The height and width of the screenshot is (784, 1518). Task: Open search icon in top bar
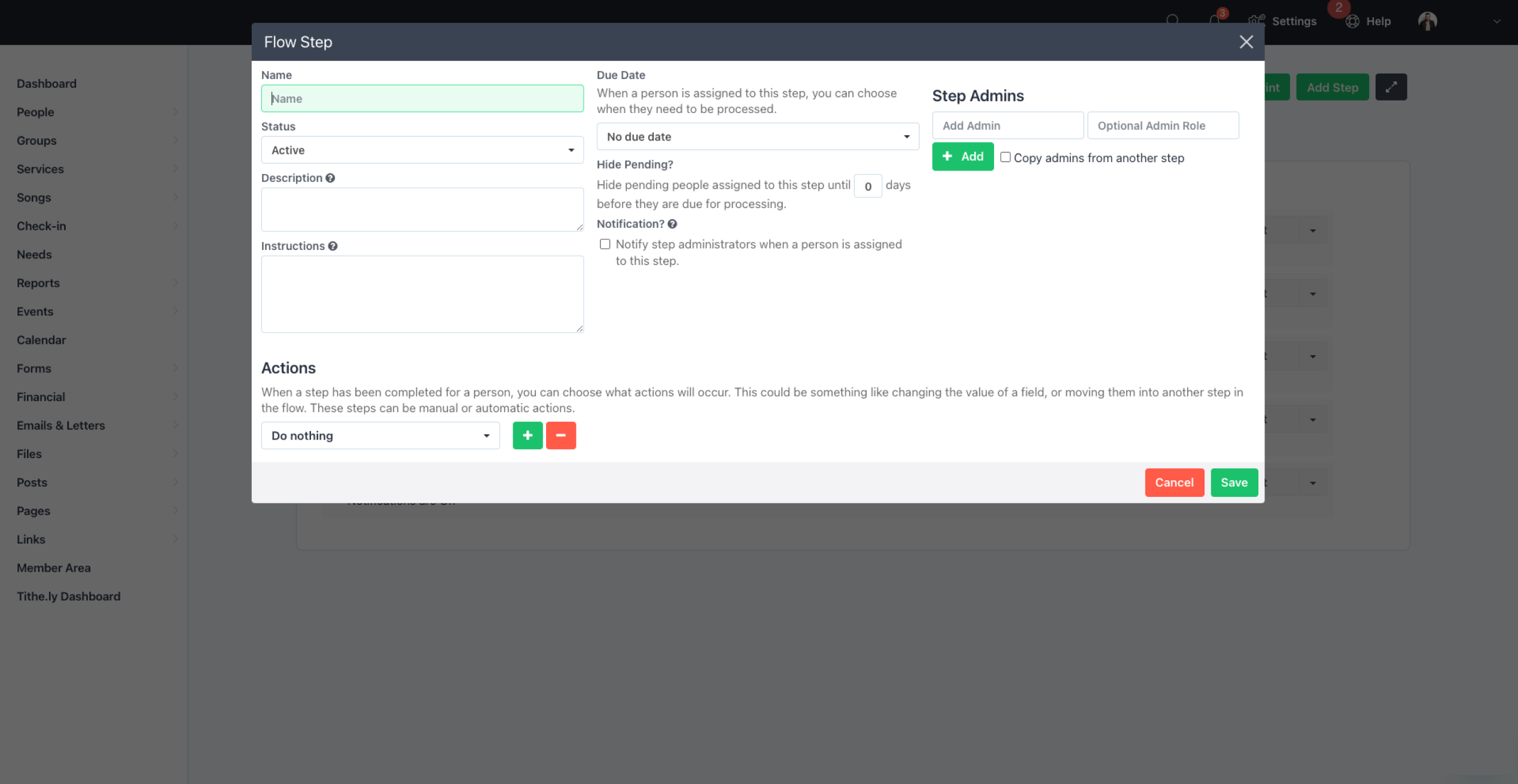point(1172,21)
